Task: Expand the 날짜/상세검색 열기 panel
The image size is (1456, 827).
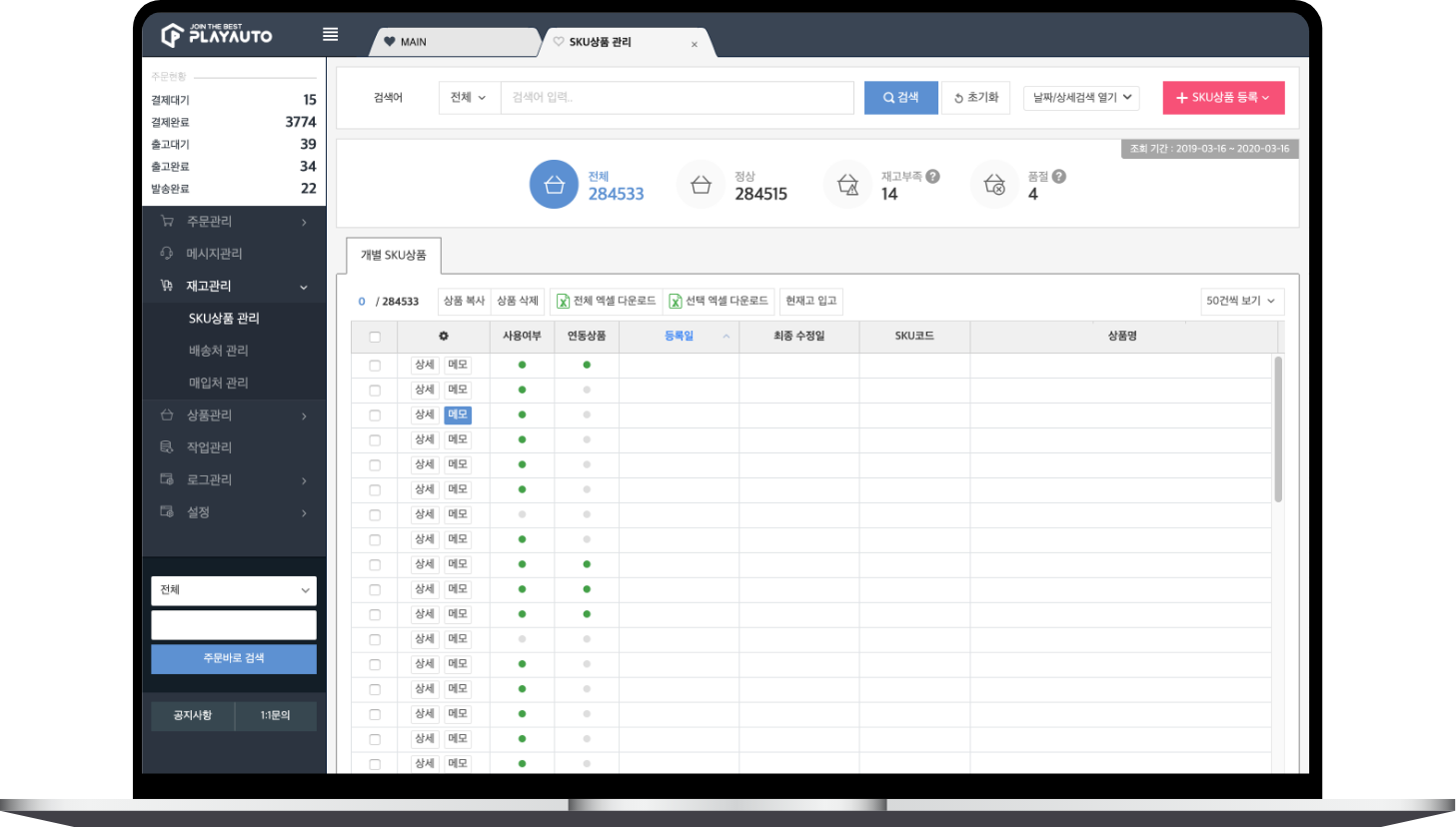Action: (1081, 98)
